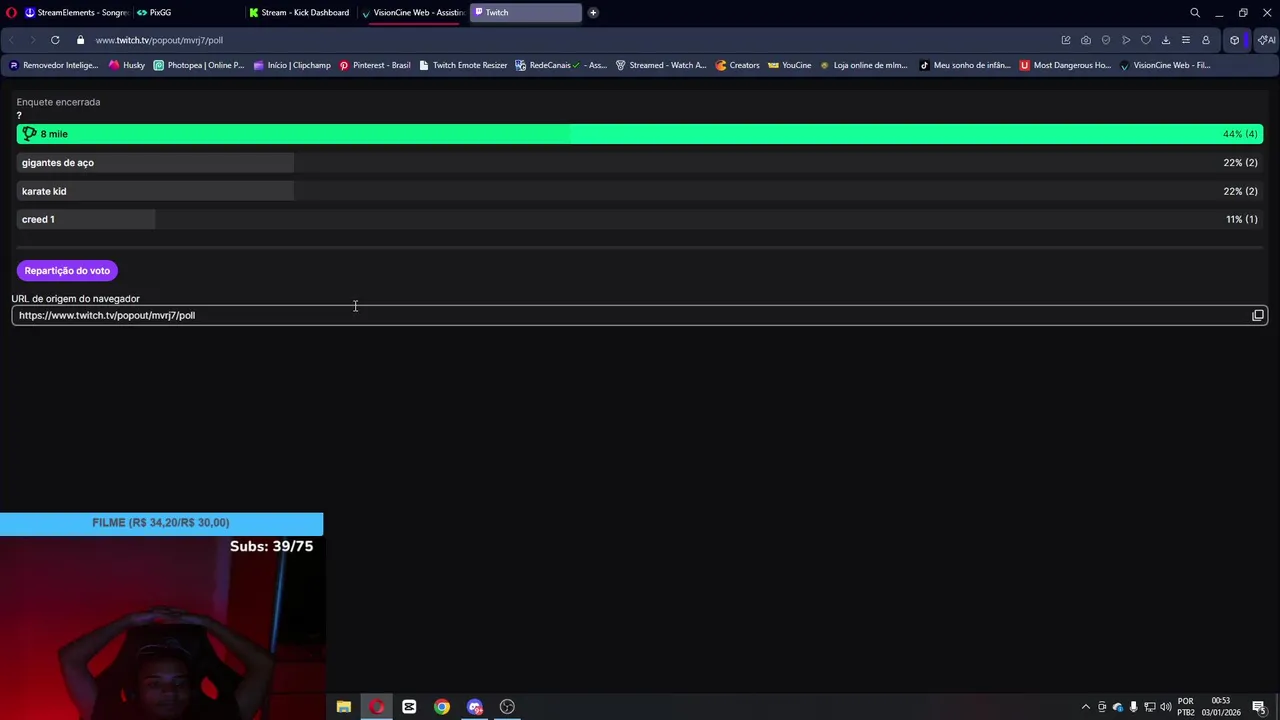This screenshot has height=720, width=1280.
Task: Add page to bookmarks heart icon
Action: pyautogui.click(x=1146, y=40)
